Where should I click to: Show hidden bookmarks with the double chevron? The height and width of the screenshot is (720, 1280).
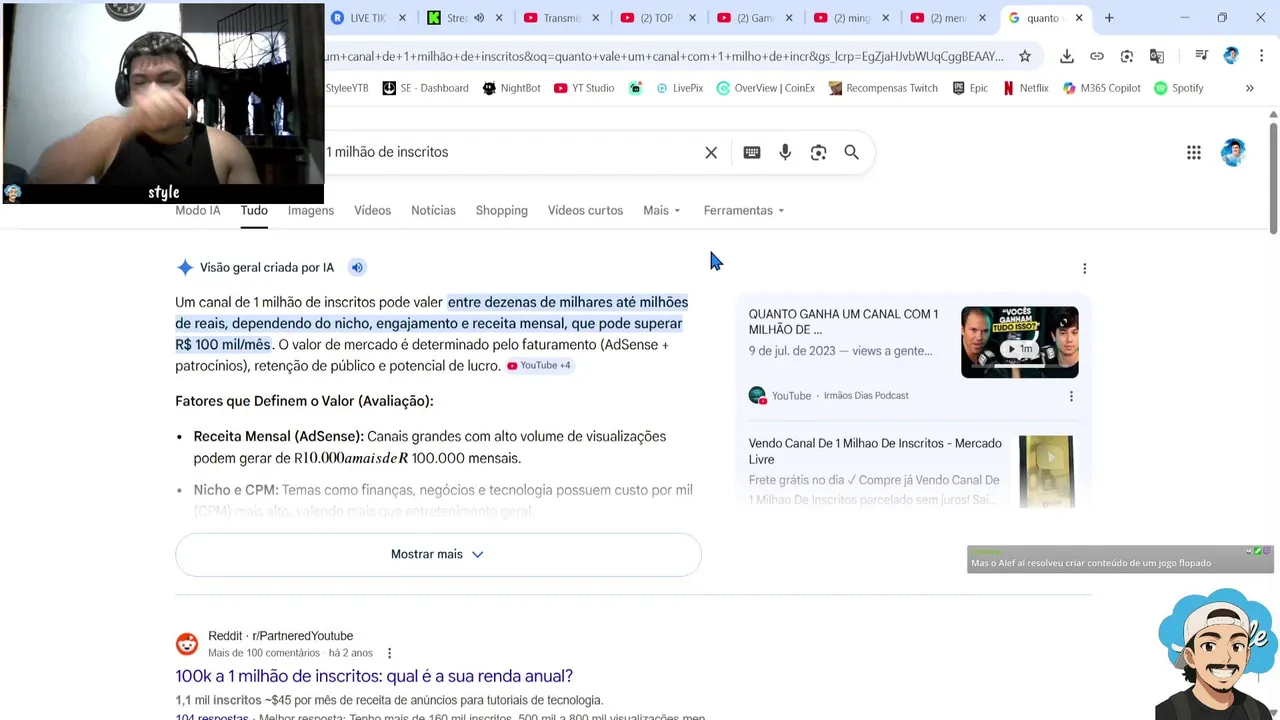point(1249,88)
